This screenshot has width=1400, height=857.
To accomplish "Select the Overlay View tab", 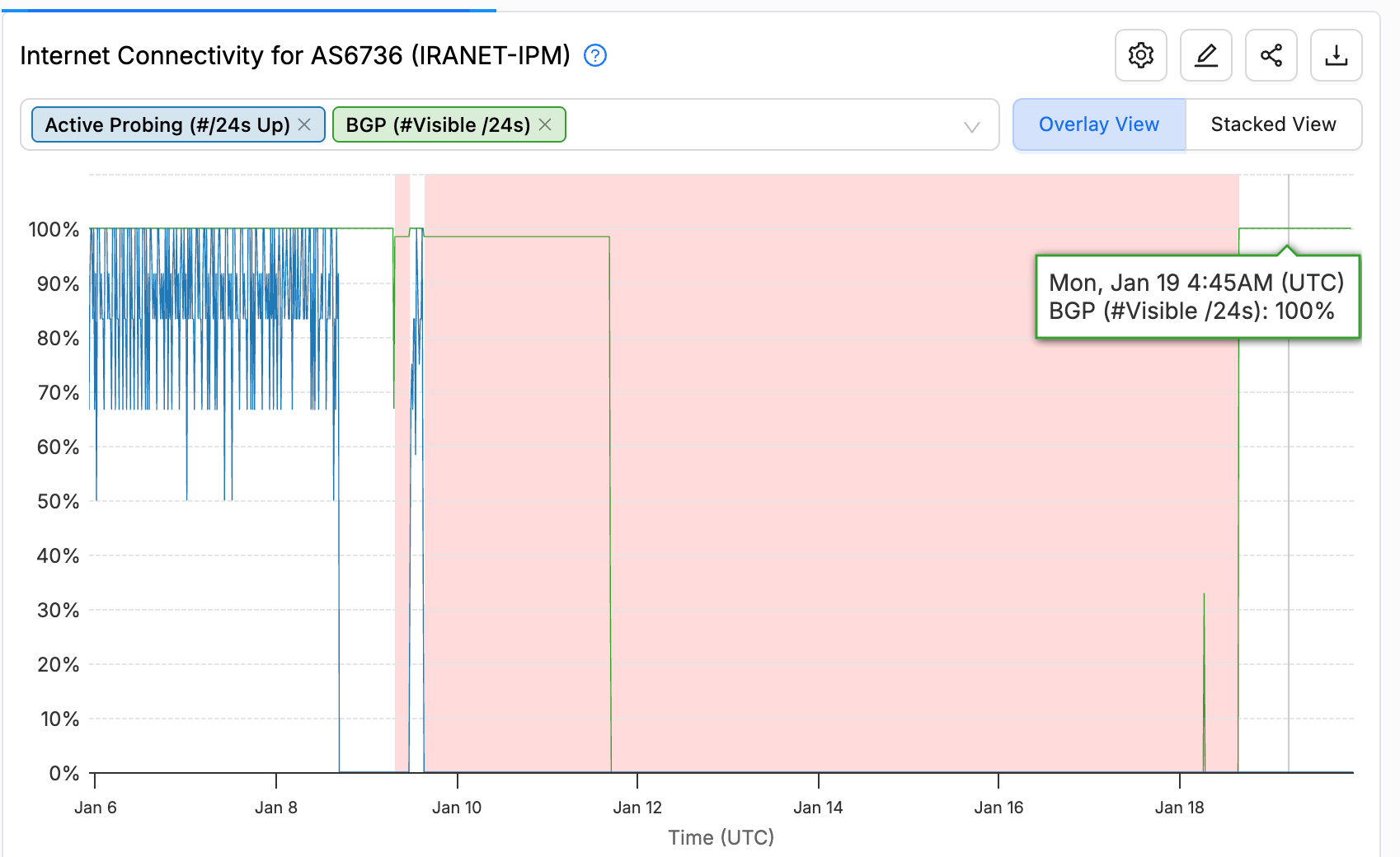I will coord(1098,124).
